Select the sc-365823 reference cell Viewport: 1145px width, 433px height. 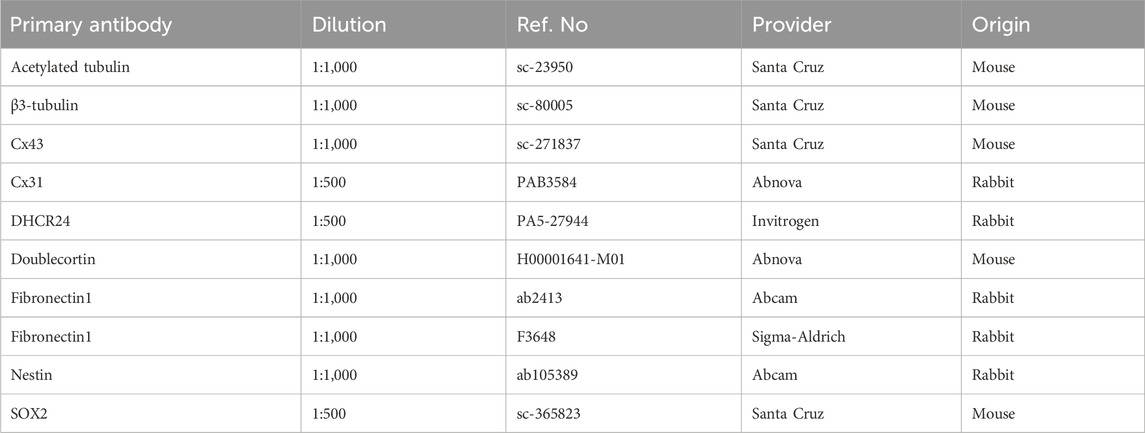click(x=624, y=413)
